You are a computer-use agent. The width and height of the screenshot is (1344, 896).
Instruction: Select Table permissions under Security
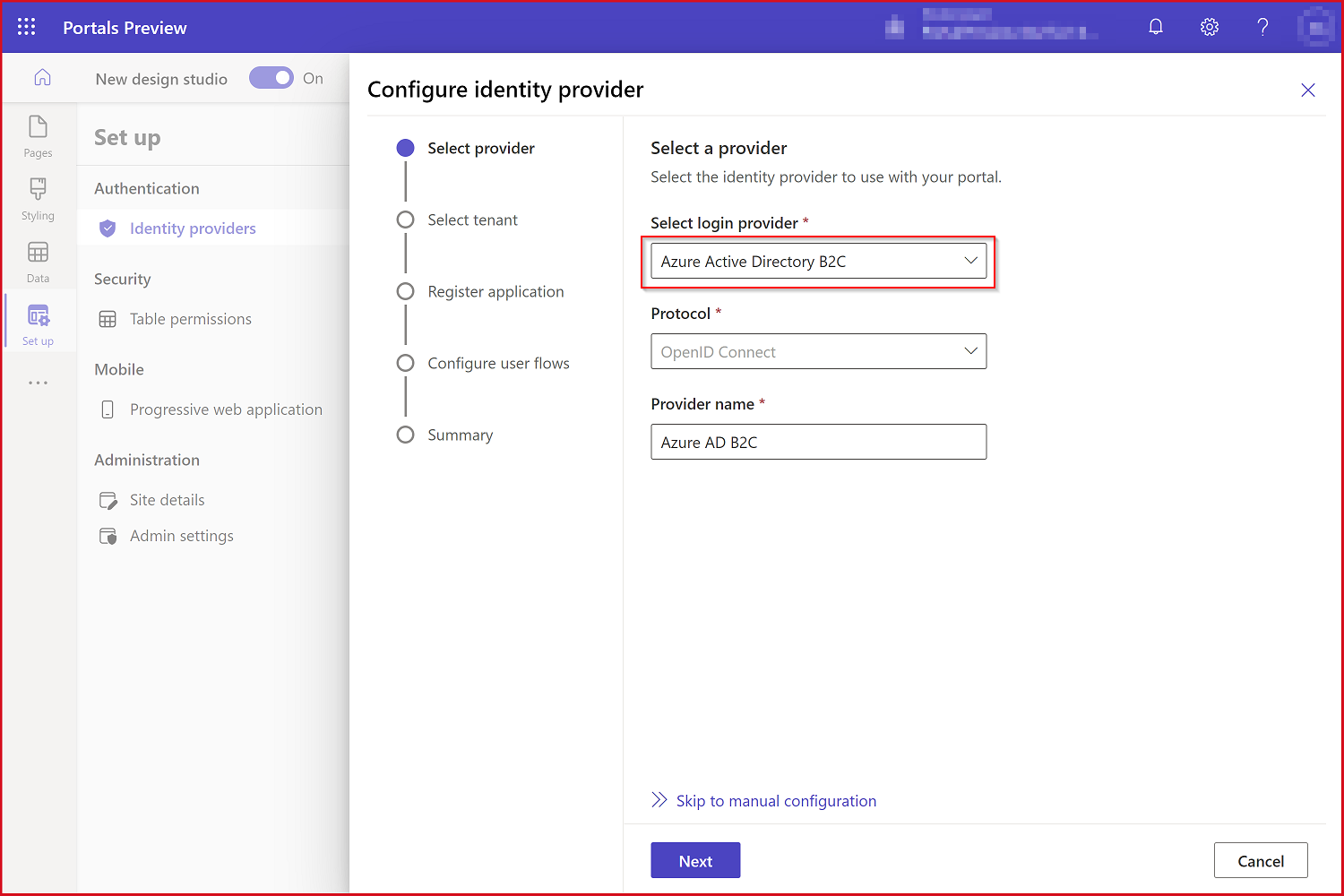pyautogui.click(x=190, y=318)
